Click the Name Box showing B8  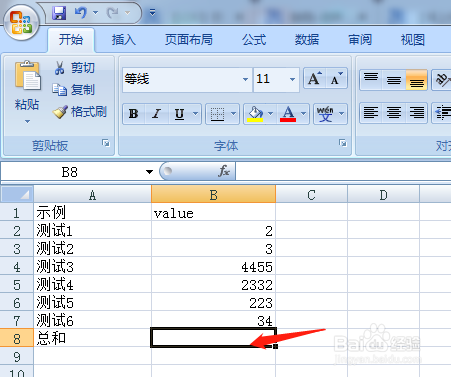72,172
